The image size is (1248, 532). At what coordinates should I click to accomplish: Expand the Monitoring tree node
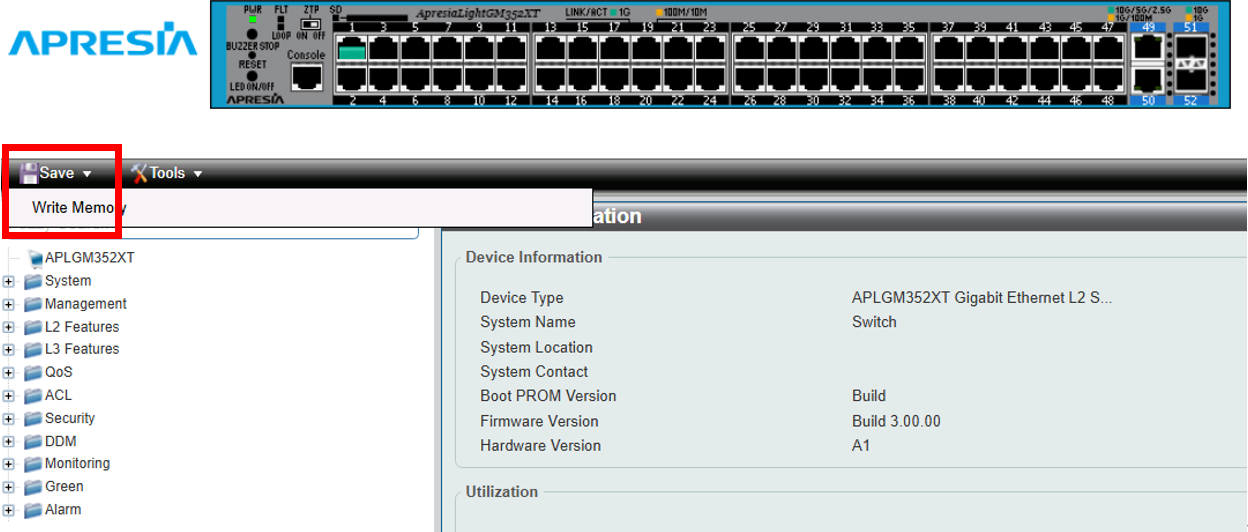tap(9, 464)
